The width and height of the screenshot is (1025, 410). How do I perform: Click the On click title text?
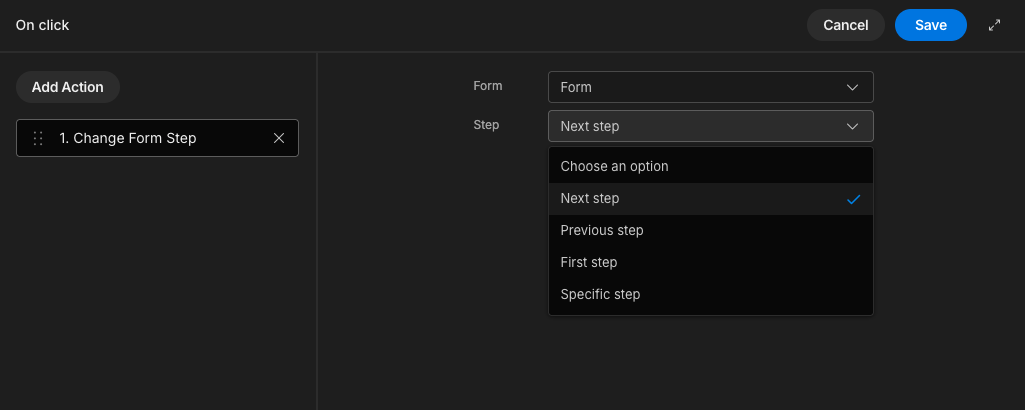tap(42, 25)
